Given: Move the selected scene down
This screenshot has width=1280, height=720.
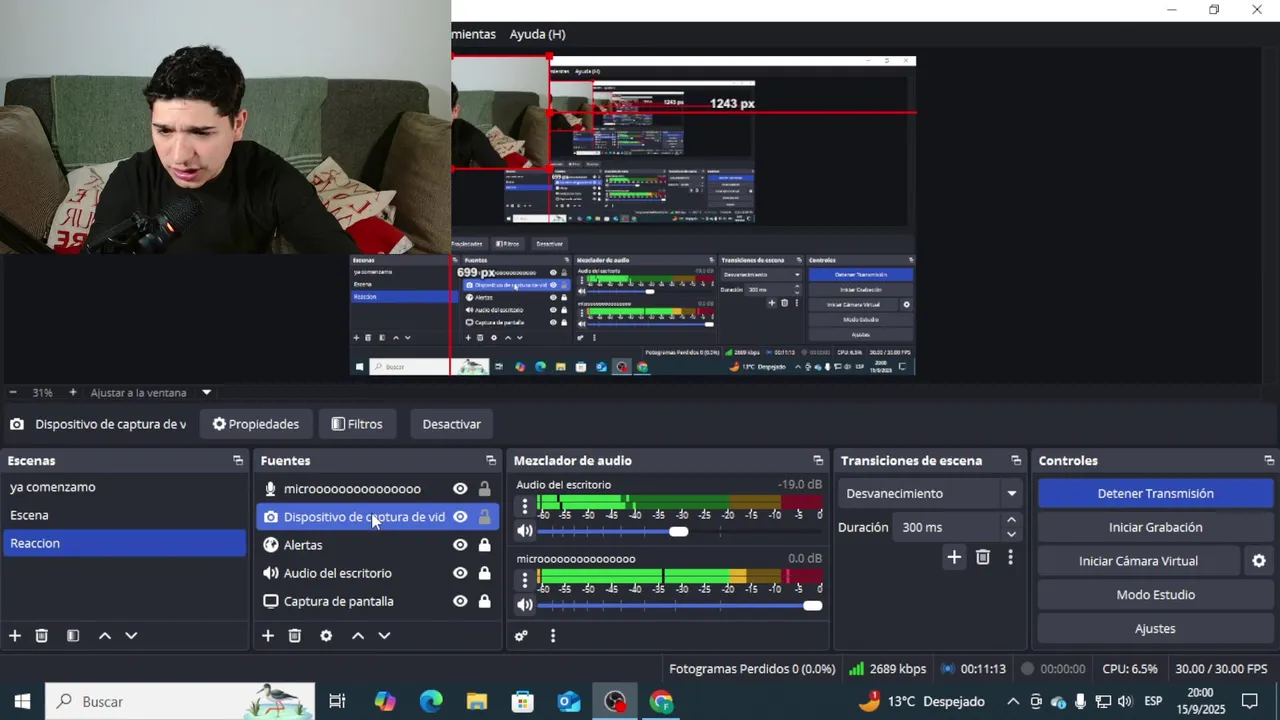Looking at the screenshot, I should (x=131, y=636).
